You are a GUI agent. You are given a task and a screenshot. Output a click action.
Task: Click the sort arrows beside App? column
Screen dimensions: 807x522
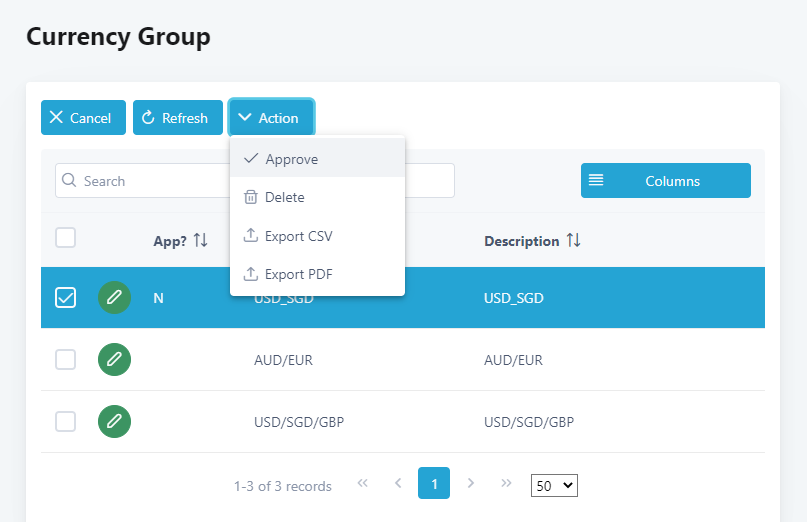click(x=200, y=241)
